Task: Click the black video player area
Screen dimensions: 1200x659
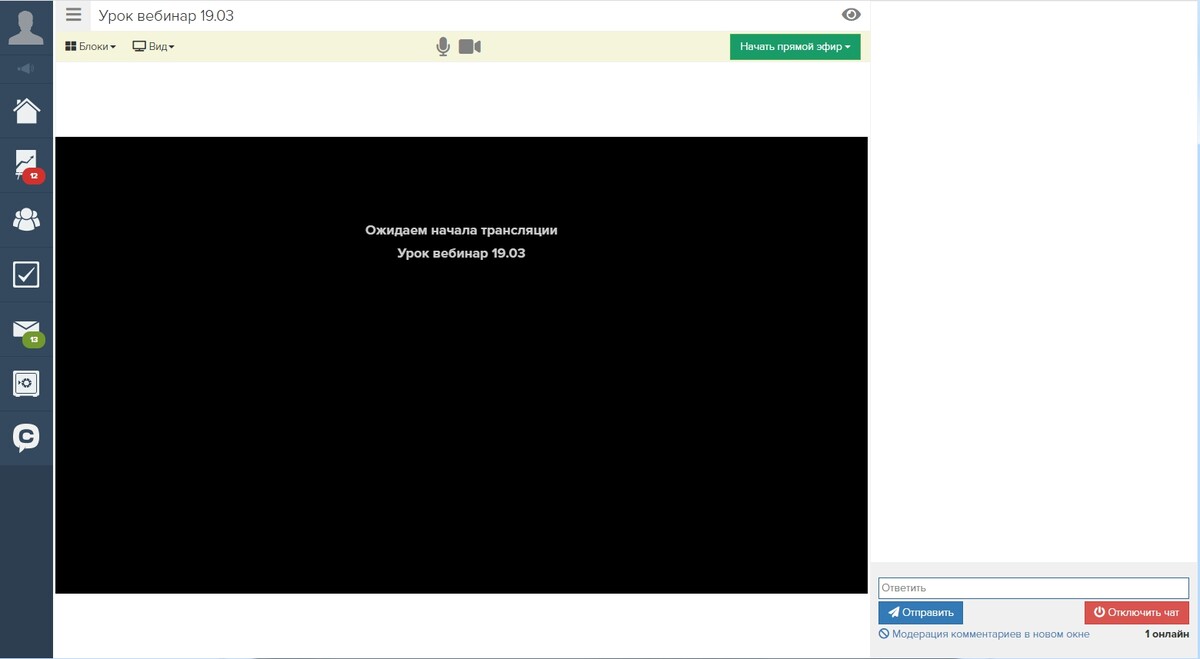Action: click(x=461, y=365)
